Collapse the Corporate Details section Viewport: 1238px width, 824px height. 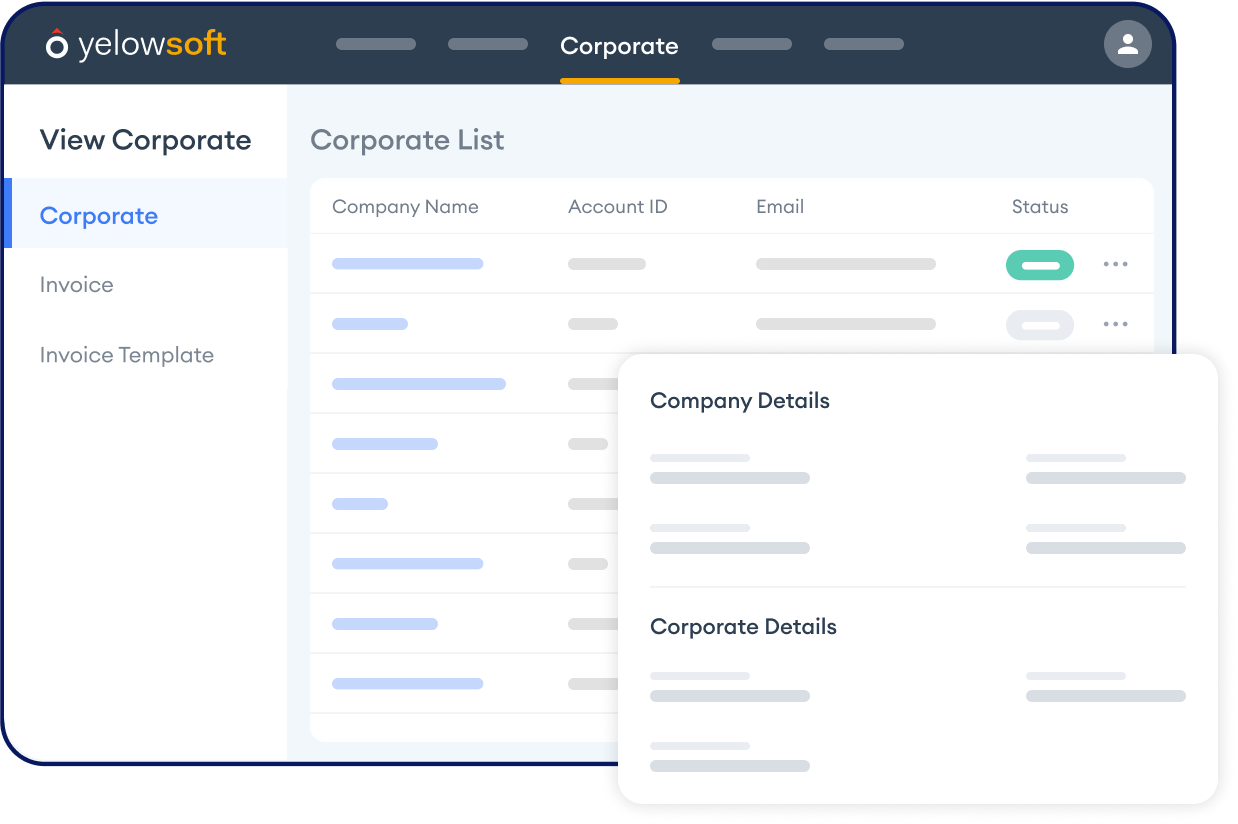pyautogui.click(x=743, y=626)
